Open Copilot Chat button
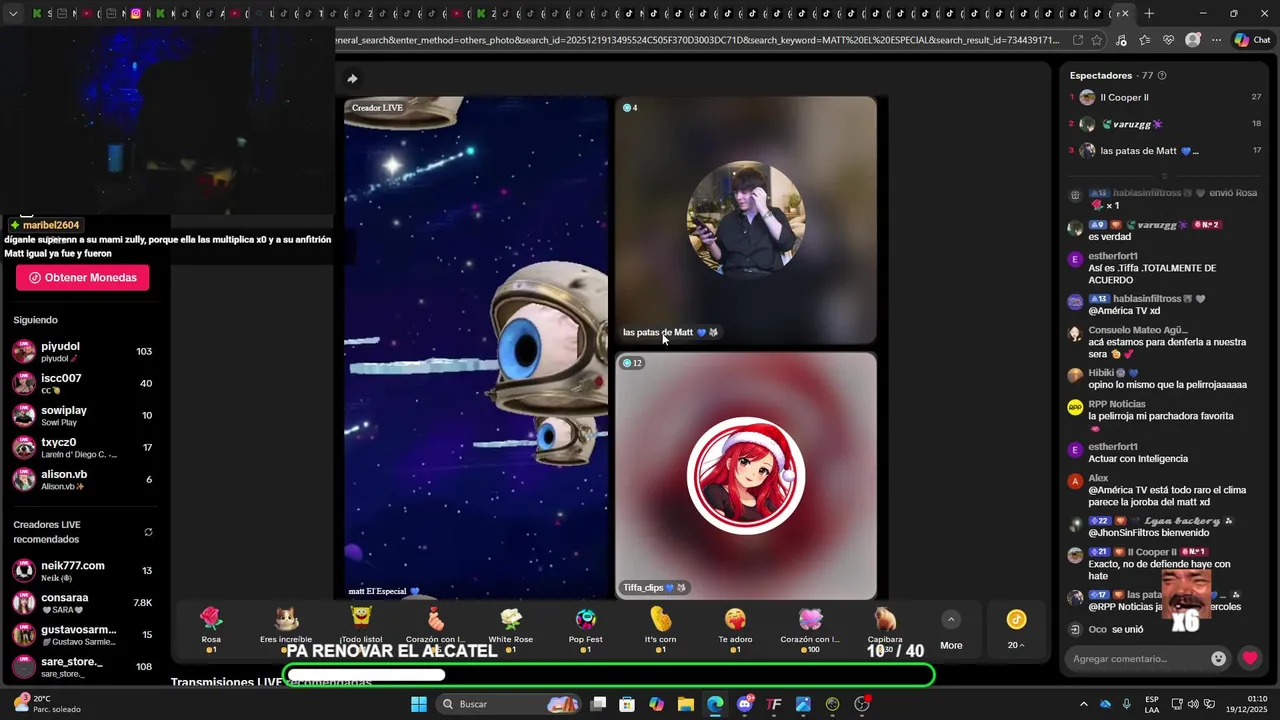 coord(1252,40)
